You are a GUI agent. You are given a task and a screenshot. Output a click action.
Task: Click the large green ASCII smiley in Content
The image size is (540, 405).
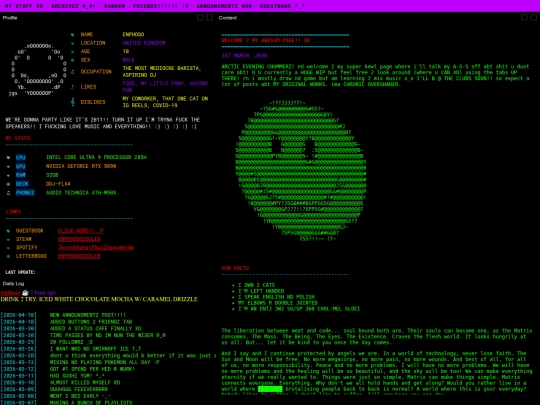coord(300,170)
